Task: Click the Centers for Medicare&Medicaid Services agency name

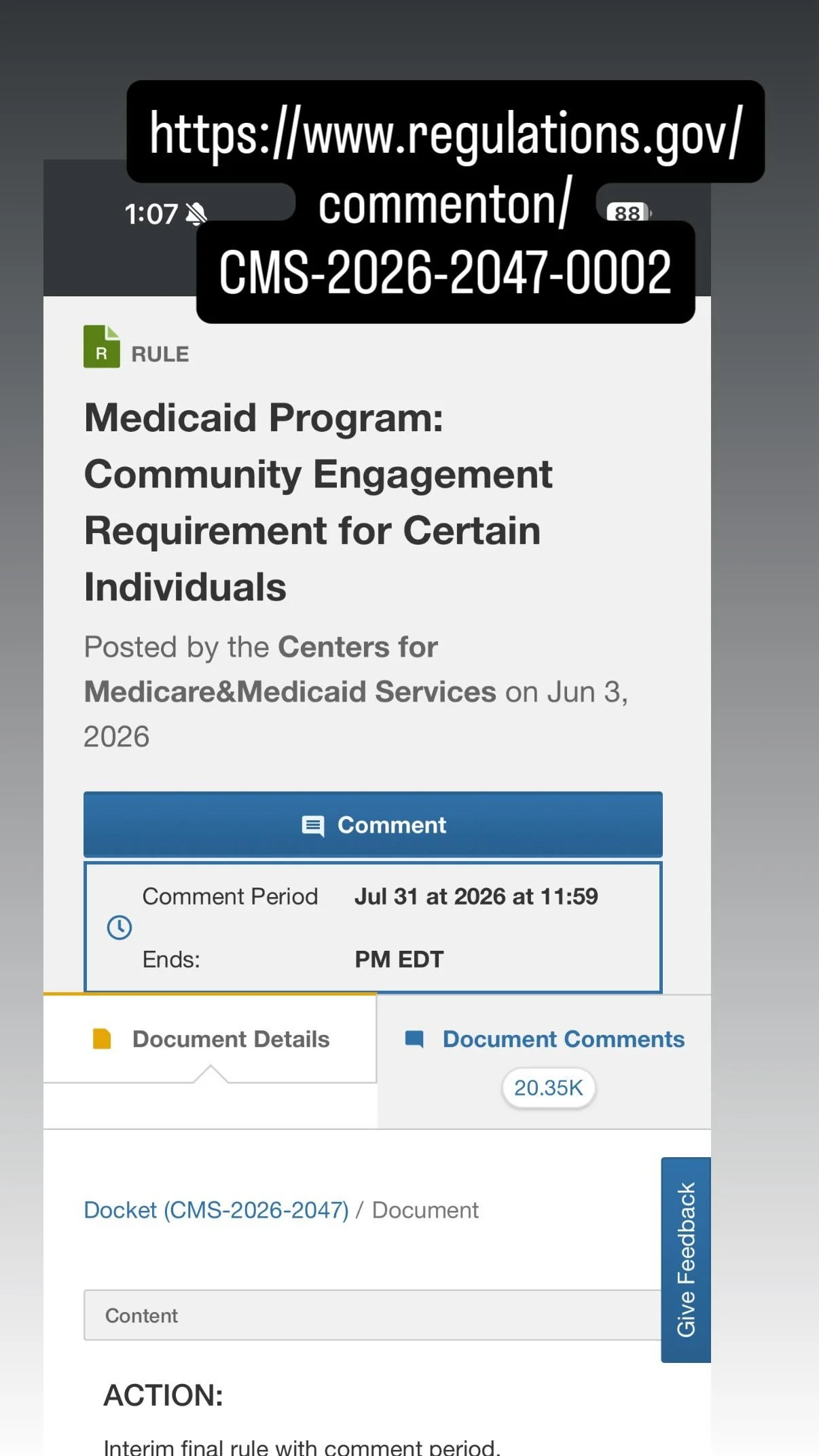Action: [x=291, y=670]
